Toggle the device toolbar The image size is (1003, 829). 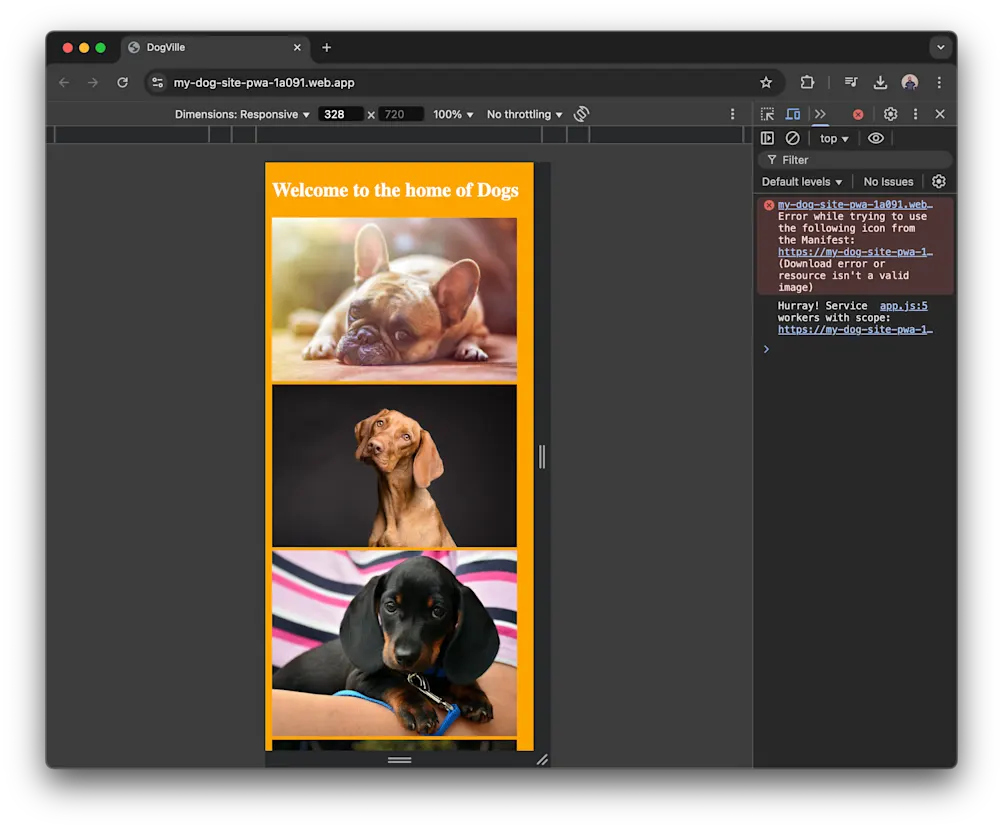[792, 114]
